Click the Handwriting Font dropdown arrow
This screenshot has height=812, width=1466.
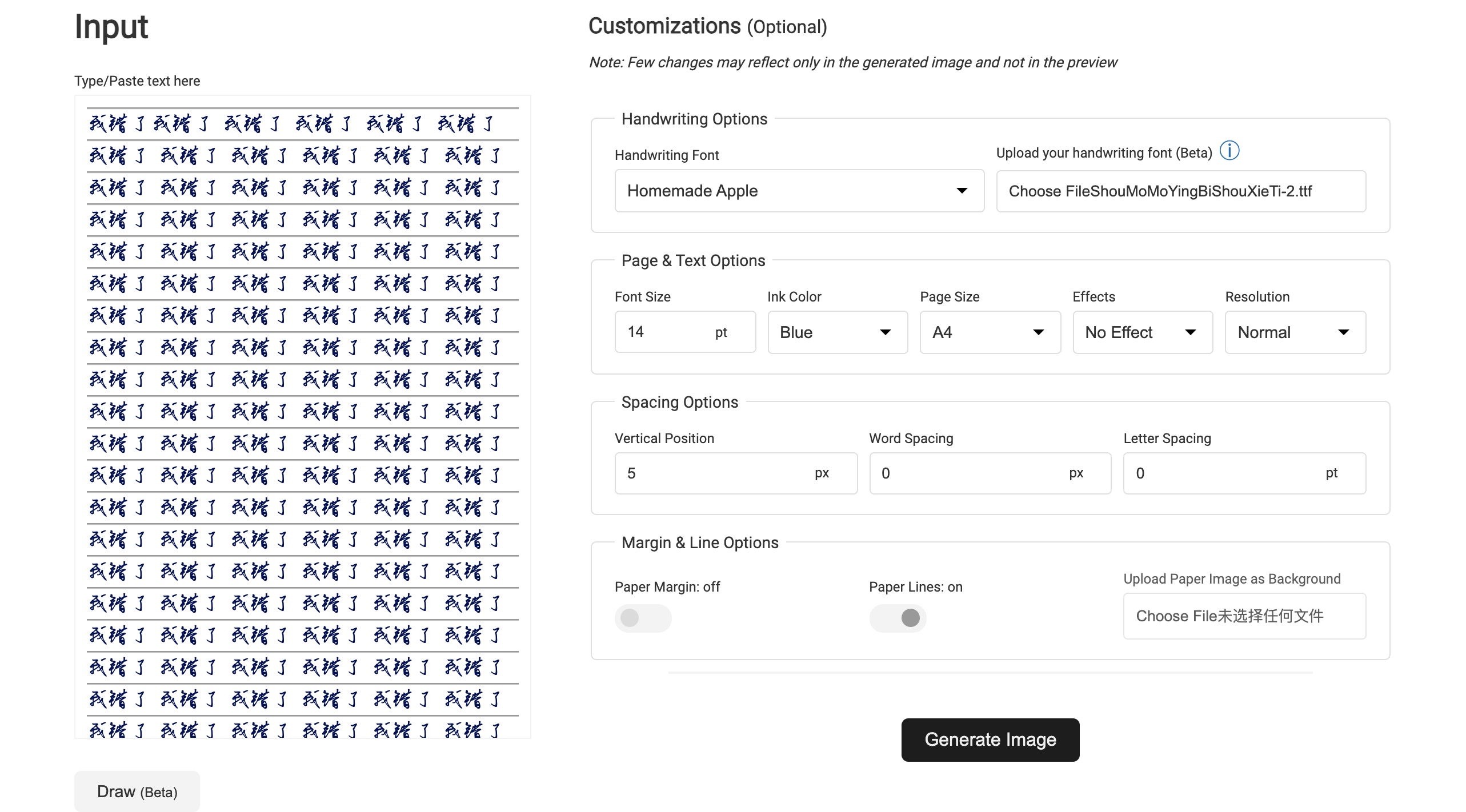[962, 191]
